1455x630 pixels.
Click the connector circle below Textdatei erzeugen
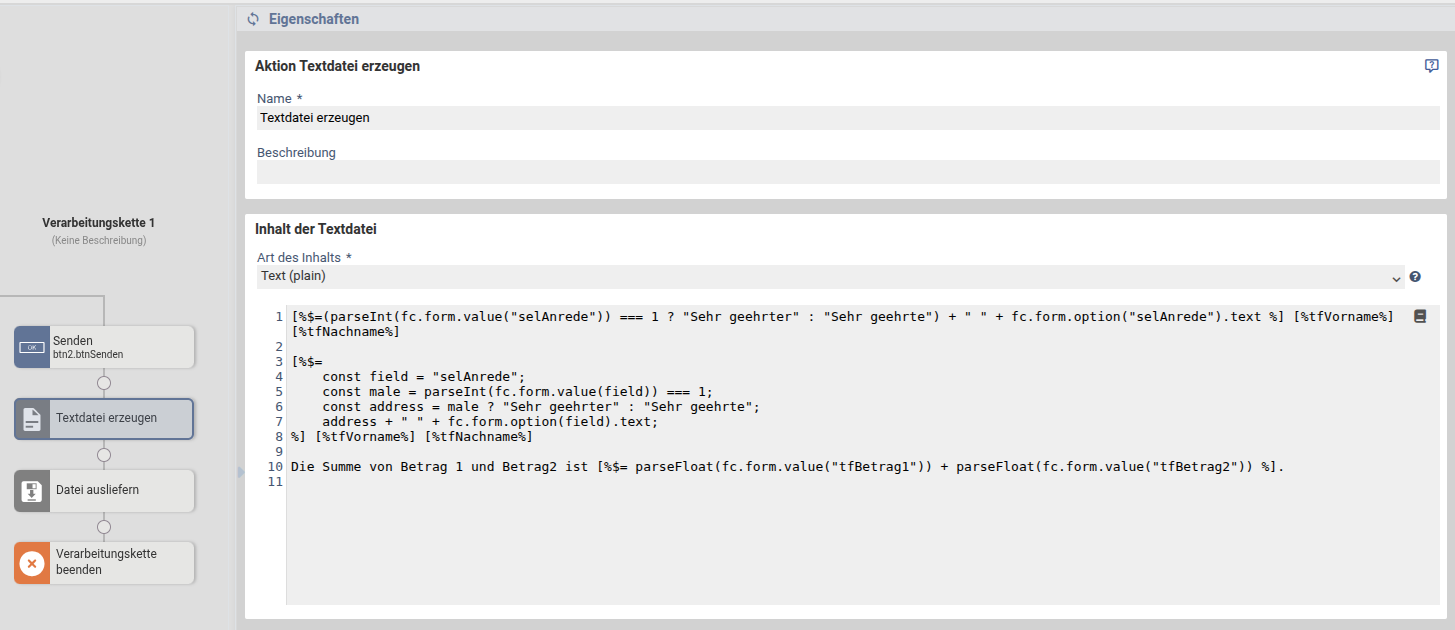(x=104, y=455)
